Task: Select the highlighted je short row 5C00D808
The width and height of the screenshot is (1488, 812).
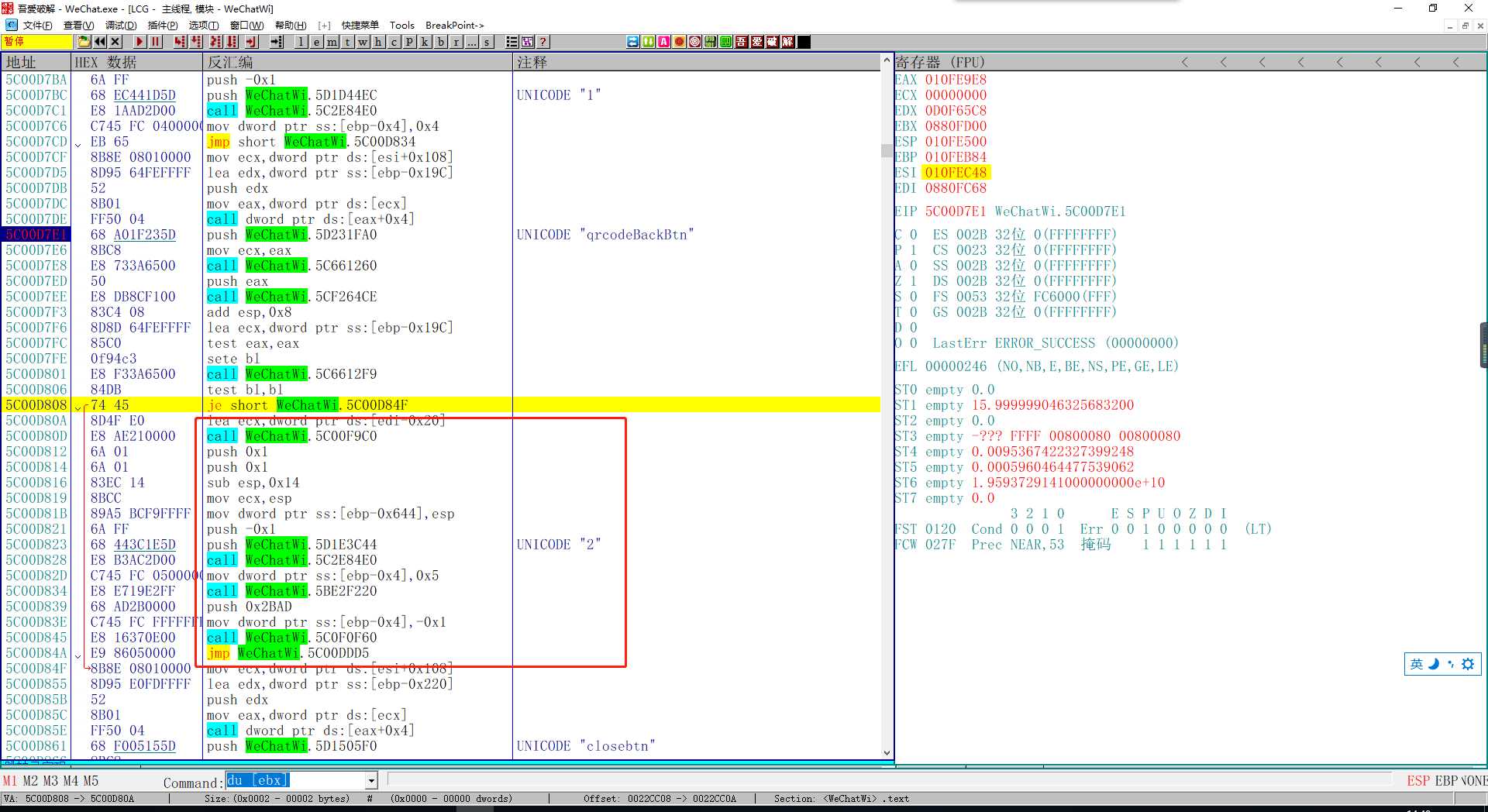Action: tap(442, 405)
